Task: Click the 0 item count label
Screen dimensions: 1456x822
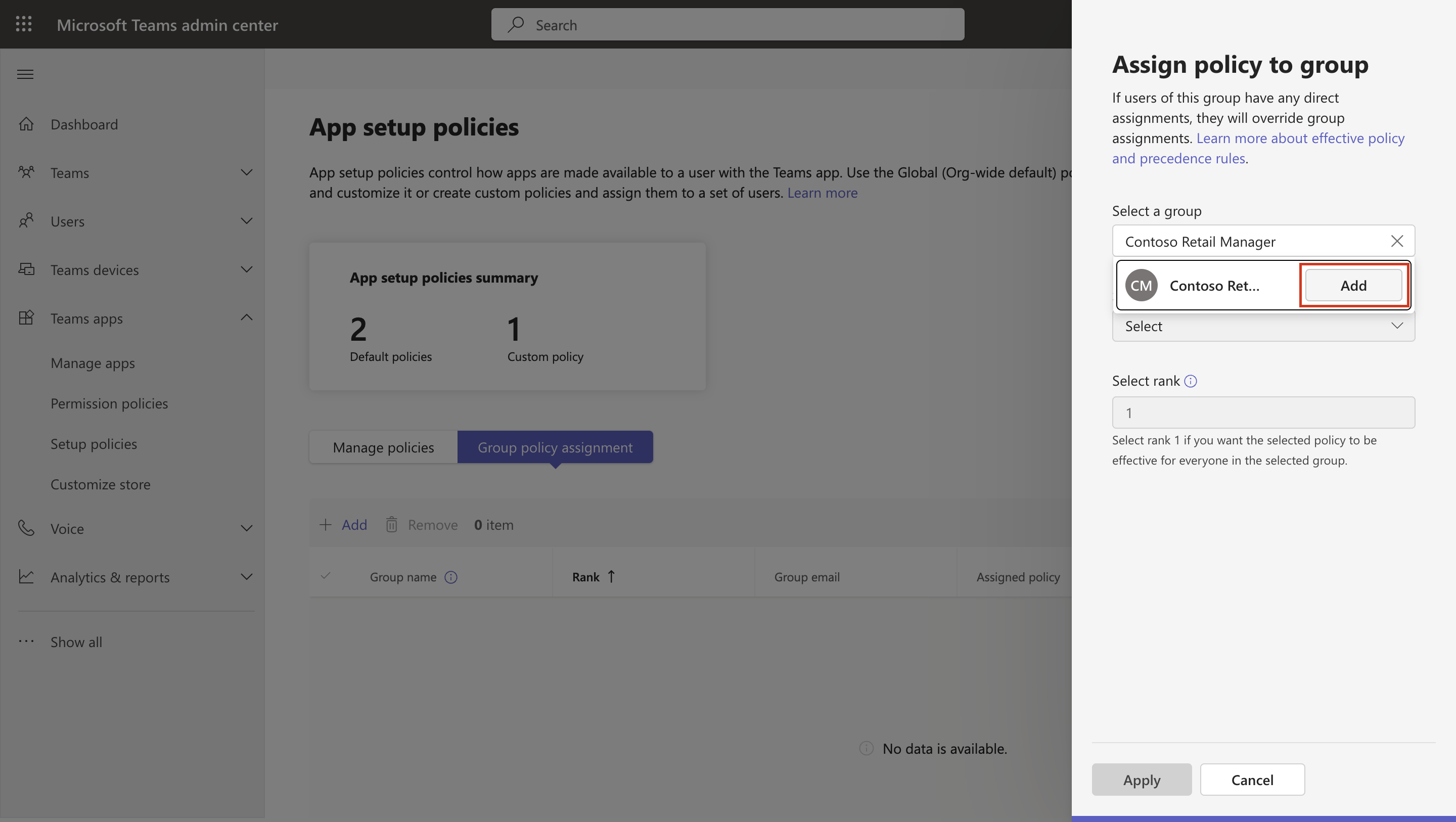Action: (x=494, y=525)
